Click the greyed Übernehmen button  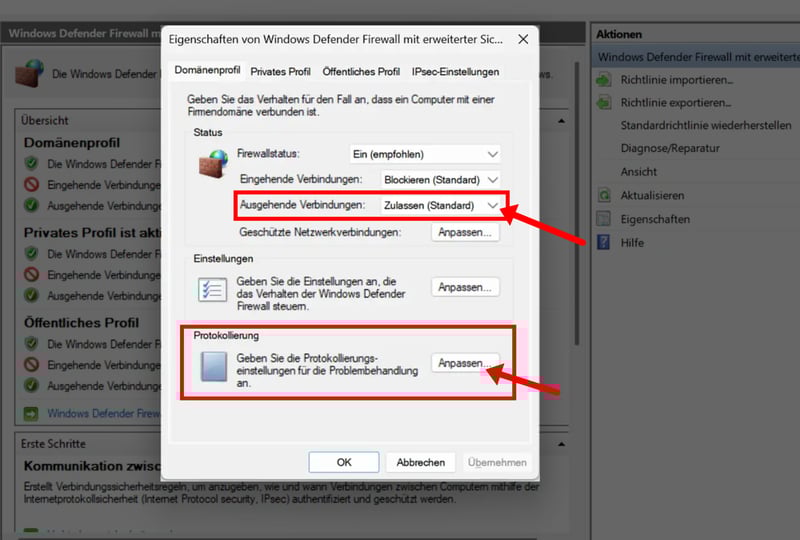tap(497, 462)
